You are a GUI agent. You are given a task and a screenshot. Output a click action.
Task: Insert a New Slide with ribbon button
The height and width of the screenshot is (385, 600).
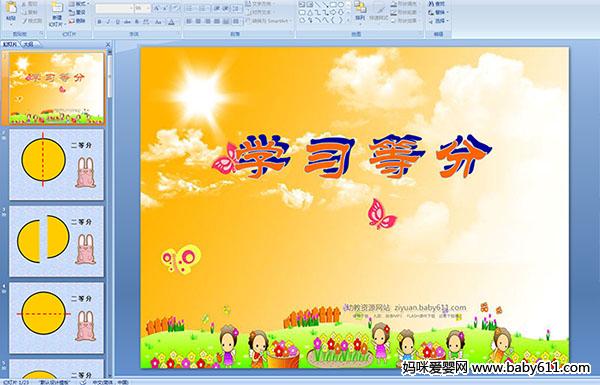(57, 7)
